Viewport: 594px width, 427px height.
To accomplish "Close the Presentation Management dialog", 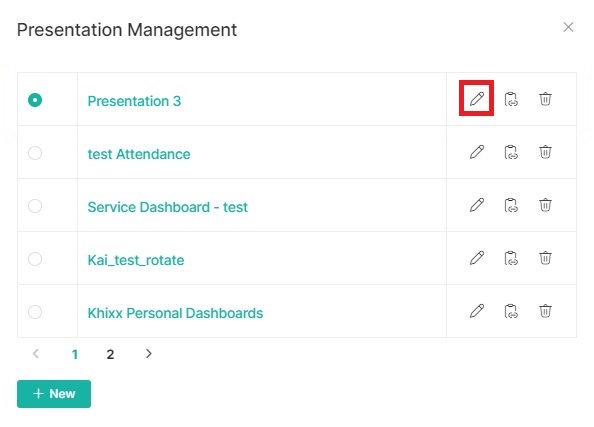I will coord(568,27).
